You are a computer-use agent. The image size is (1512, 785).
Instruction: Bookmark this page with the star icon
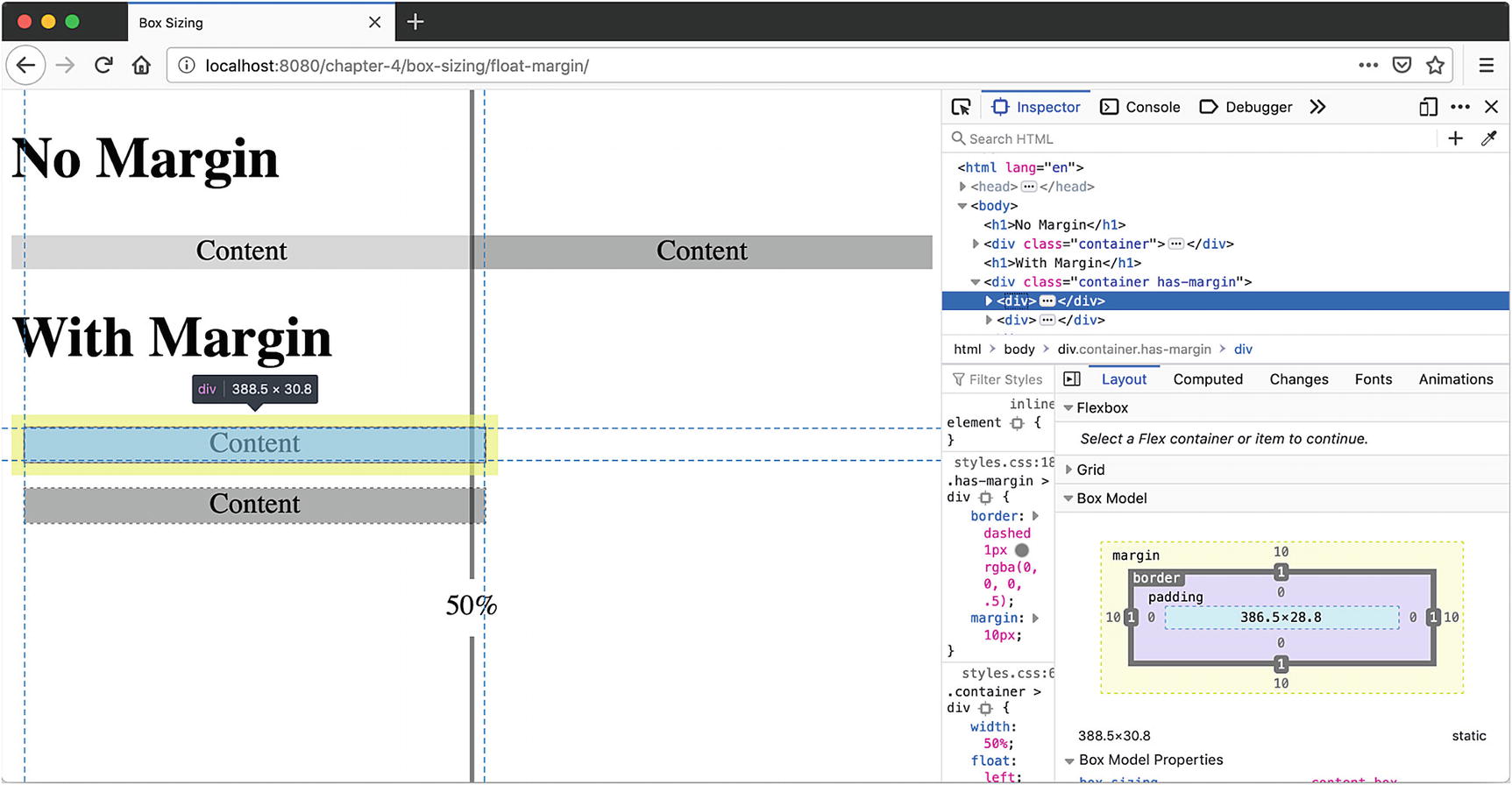pos(1435,65)
